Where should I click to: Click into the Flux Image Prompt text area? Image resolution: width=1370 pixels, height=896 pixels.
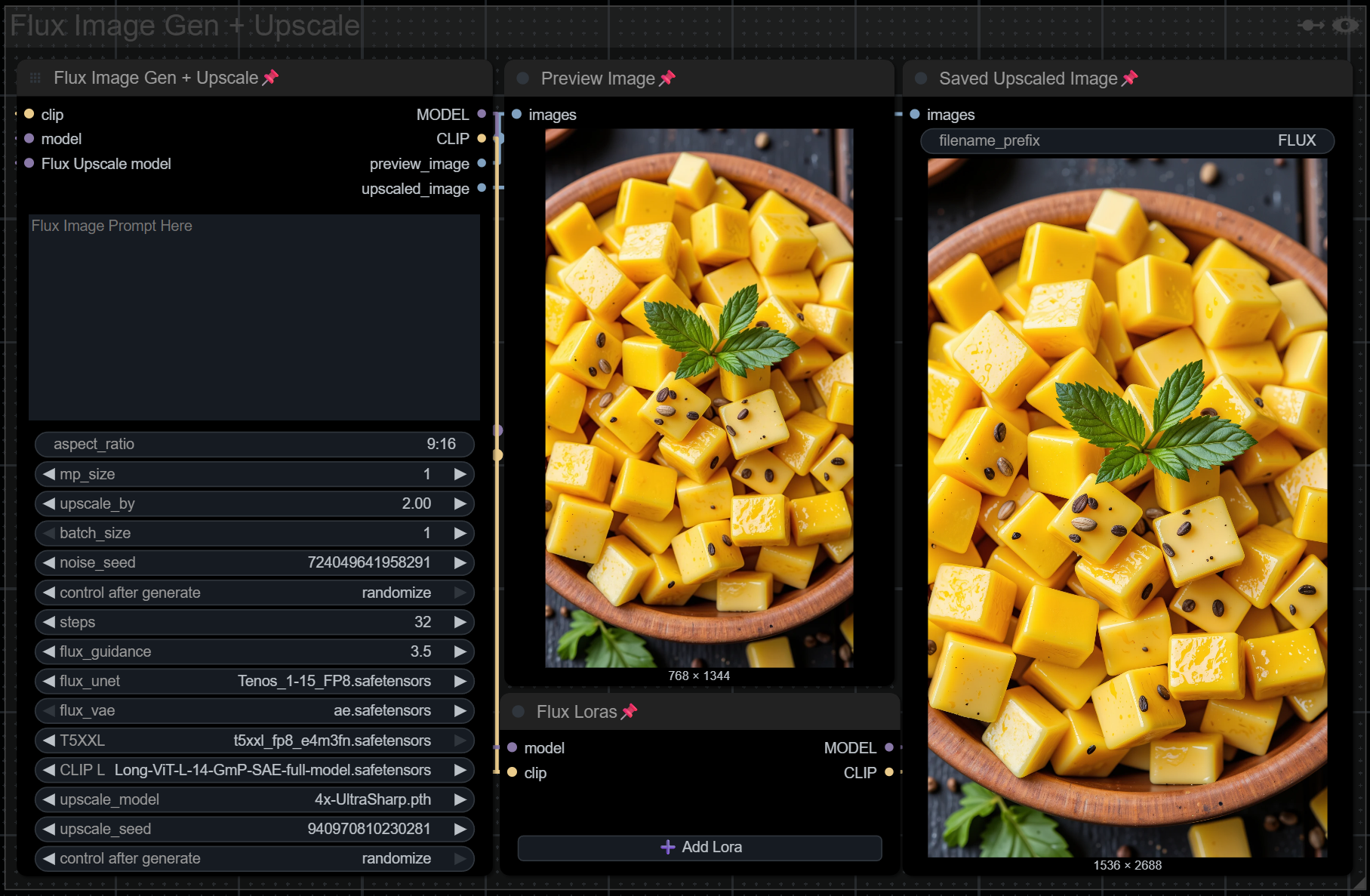tap(254, 317)
